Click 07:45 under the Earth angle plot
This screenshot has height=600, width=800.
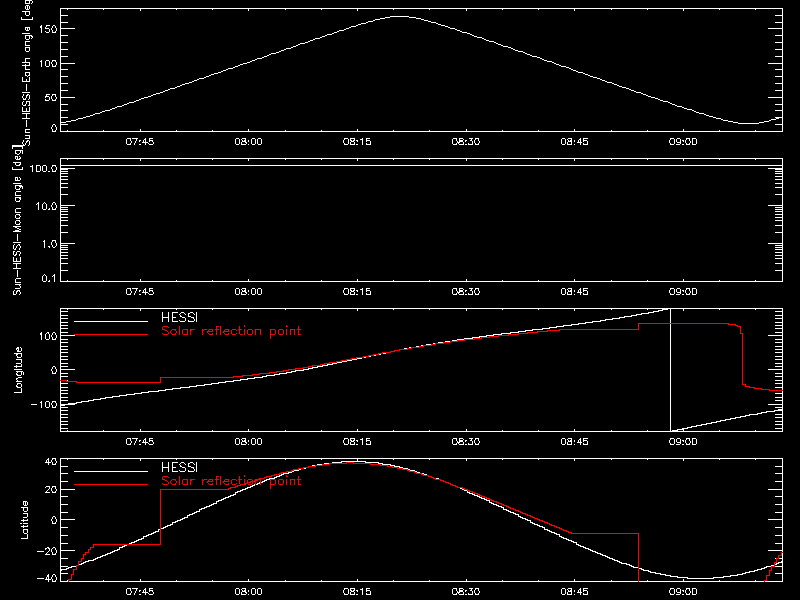[x=140, y=142]
